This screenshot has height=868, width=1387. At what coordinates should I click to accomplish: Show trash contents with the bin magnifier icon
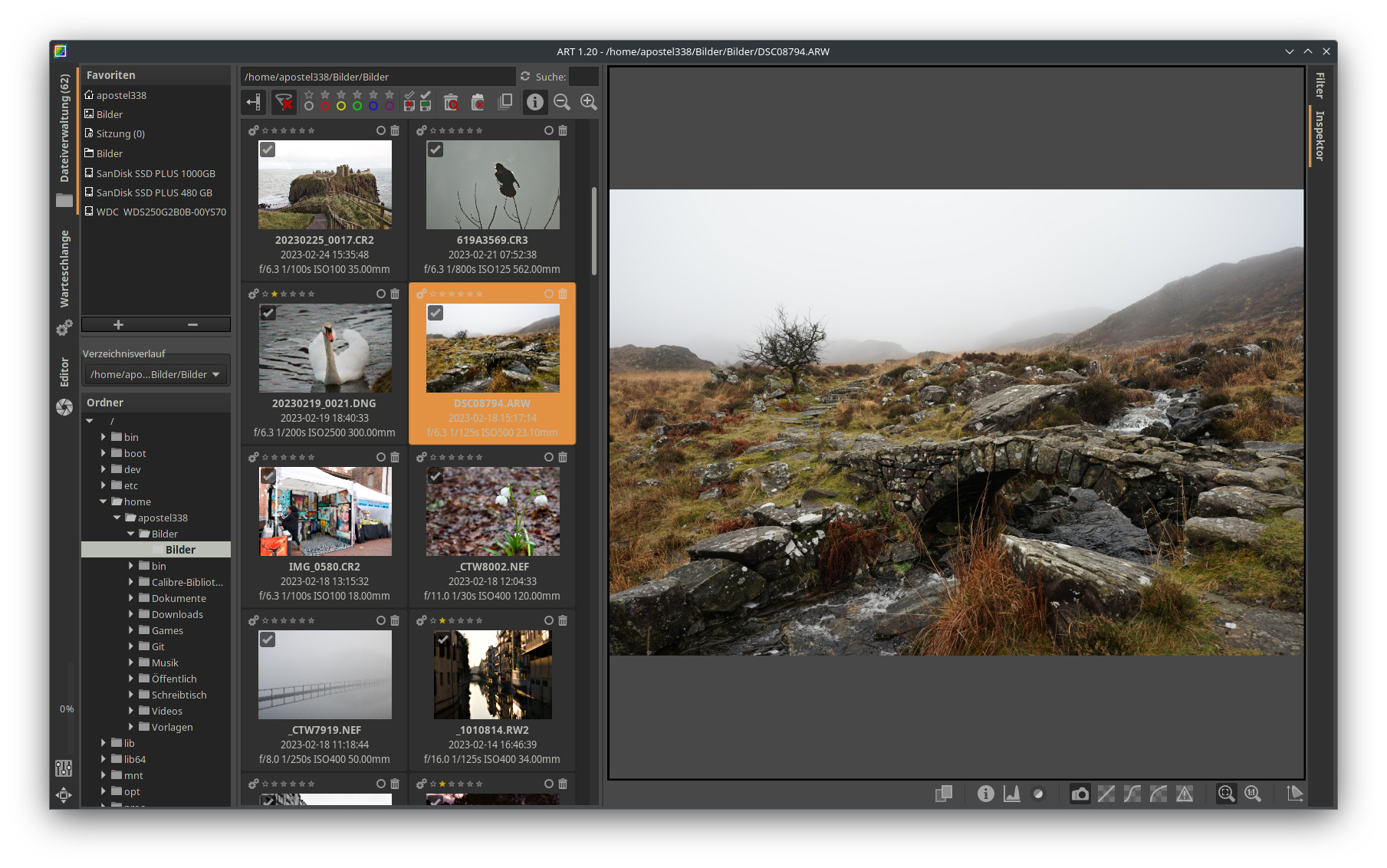coord(452,102)
